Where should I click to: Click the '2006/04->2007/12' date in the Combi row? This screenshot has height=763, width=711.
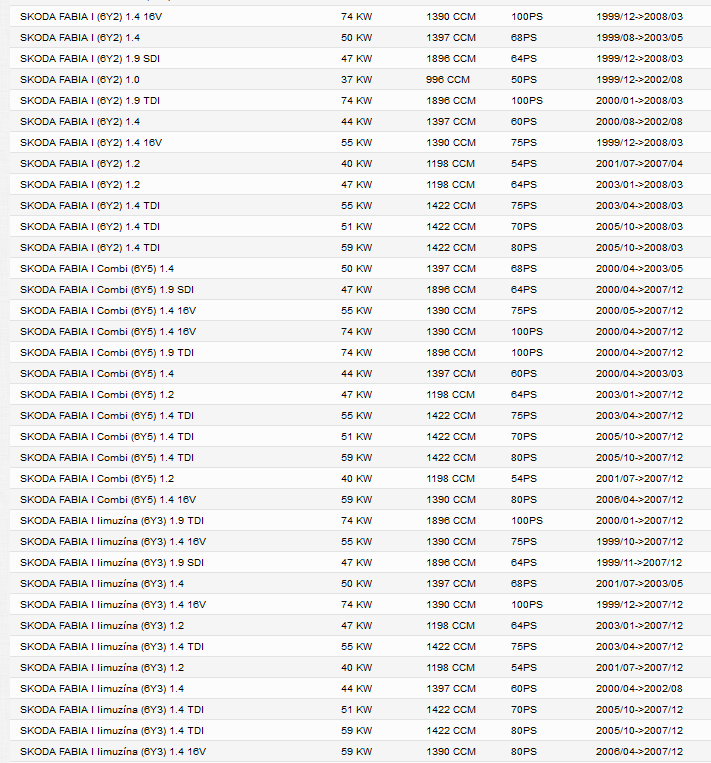(639, 500)
